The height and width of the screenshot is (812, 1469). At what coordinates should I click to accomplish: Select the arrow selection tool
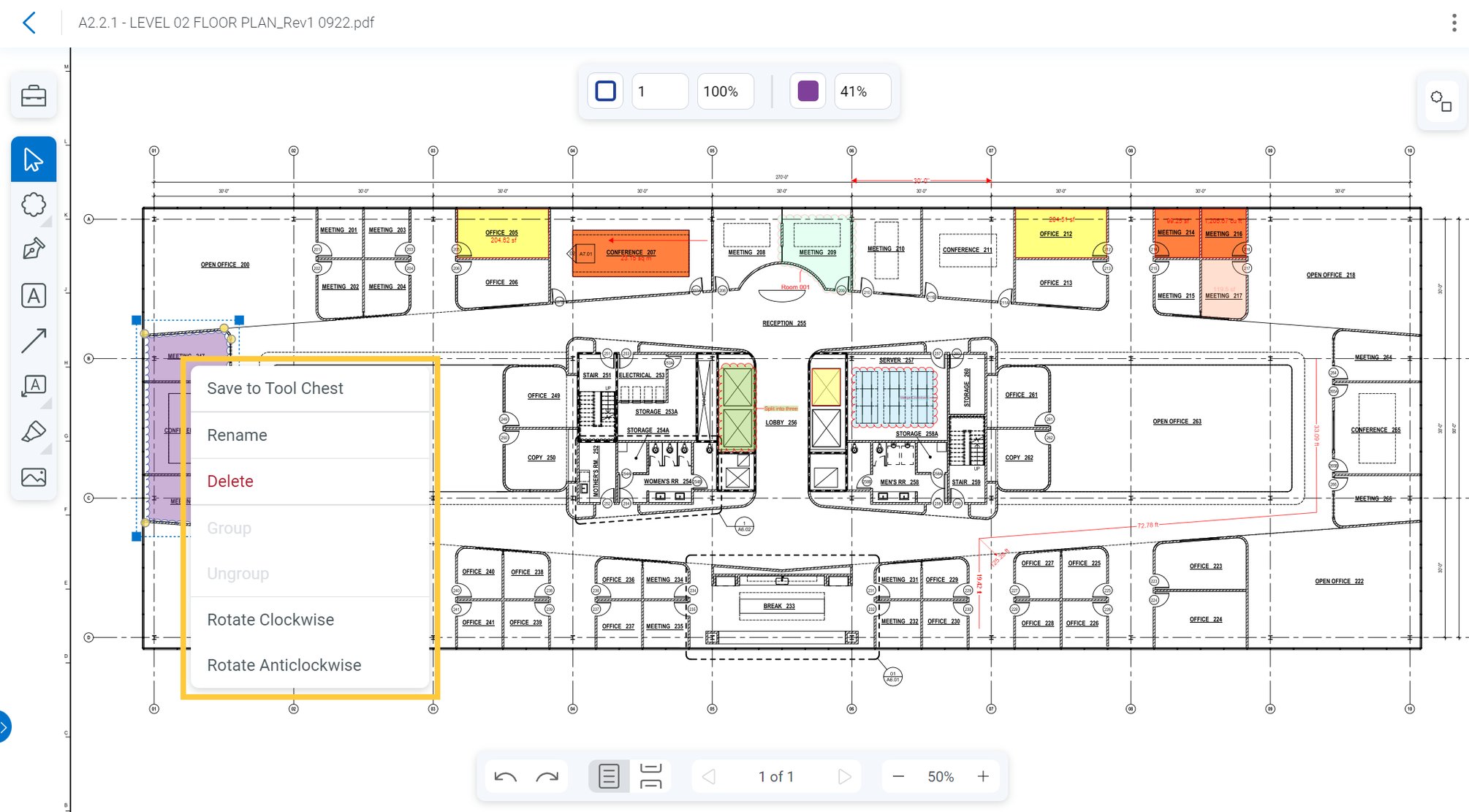pos(33,158)
